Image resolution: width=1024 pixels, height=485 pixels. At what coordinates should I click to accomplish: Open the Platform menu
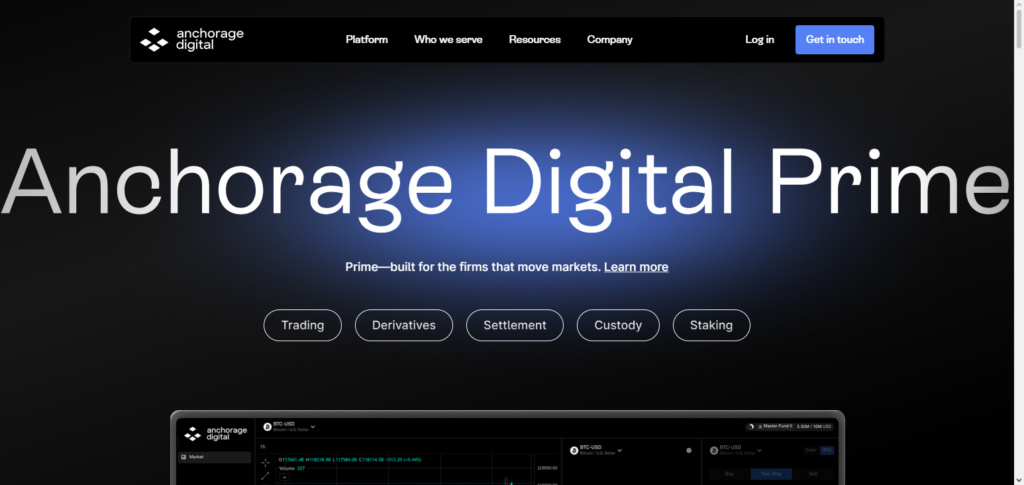pos(366,39)
